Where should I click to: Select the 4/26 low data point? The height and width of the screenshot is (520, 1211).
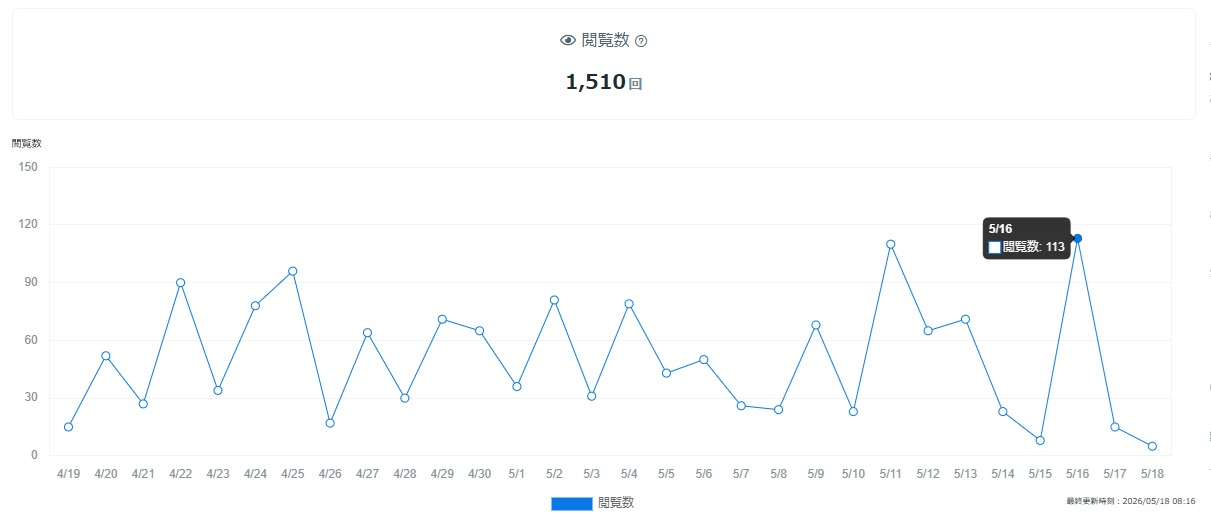(330, 423)
